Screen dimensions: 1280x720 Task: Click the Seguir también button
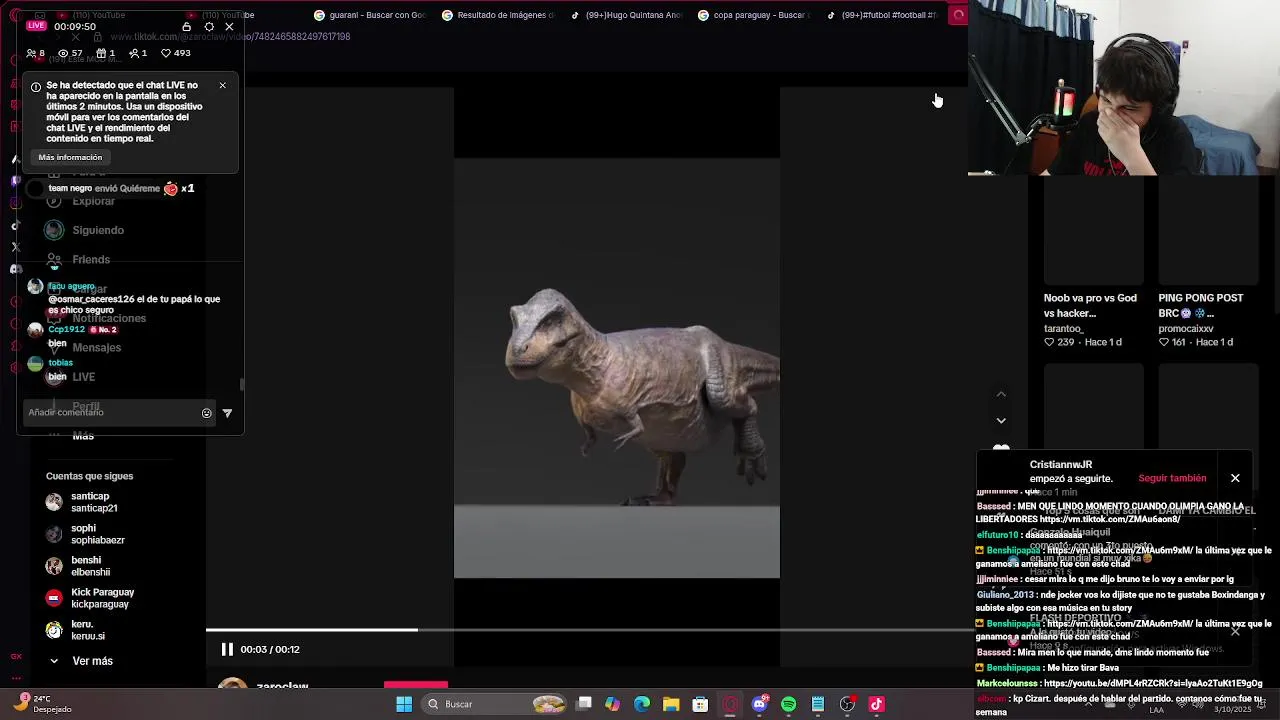(1172, 478)
